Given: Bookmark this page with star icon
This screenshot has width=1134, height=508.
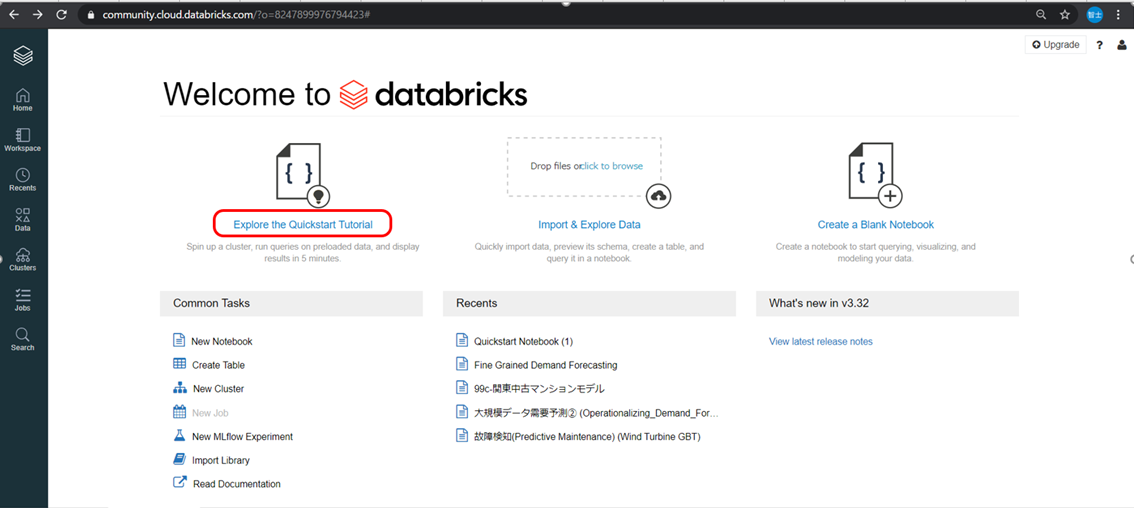Looking at the screenshot, I should [1065, 14].
